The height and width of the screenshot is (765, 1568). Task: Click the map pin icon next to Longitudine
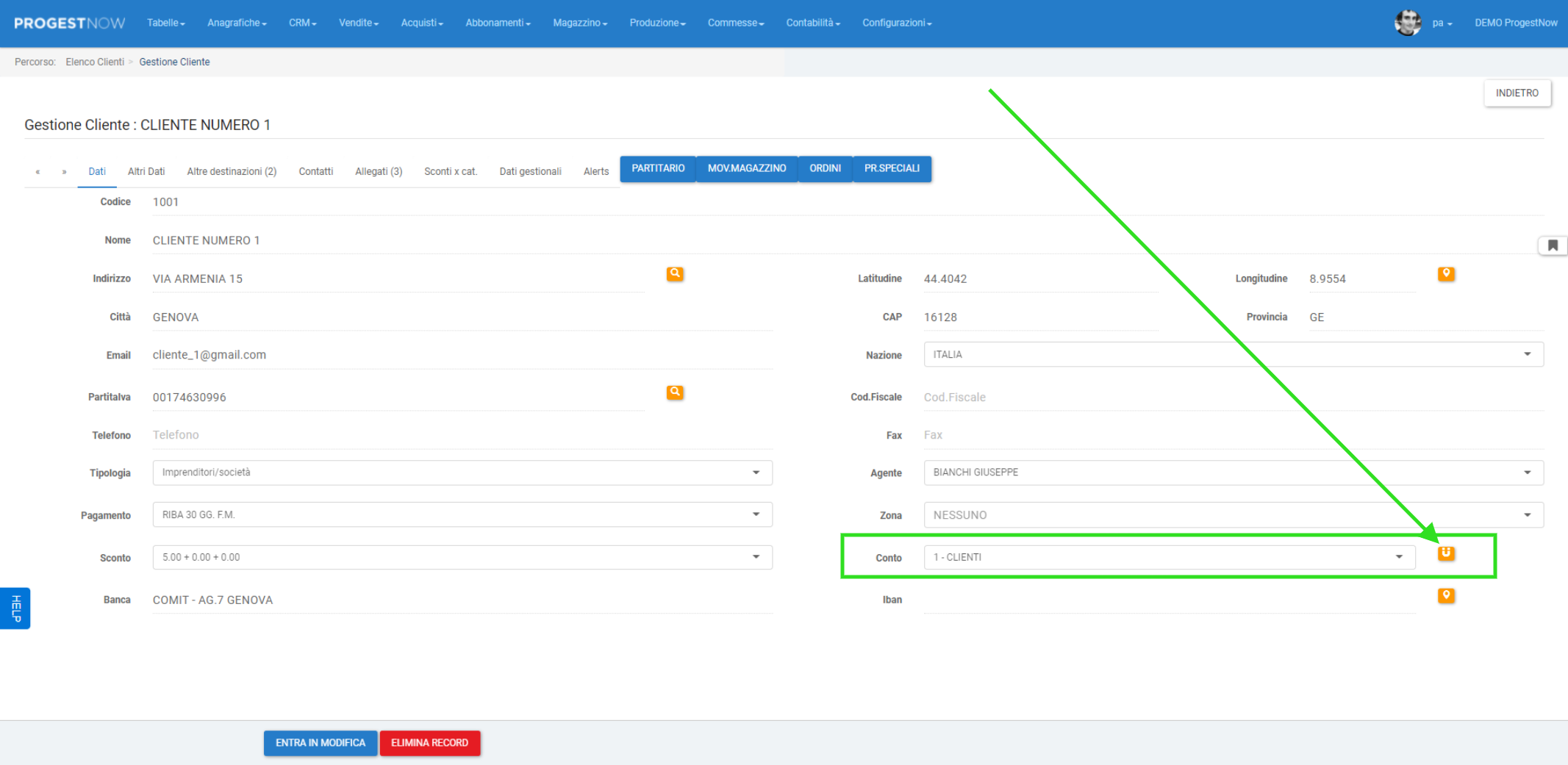tap(1445, 274)
